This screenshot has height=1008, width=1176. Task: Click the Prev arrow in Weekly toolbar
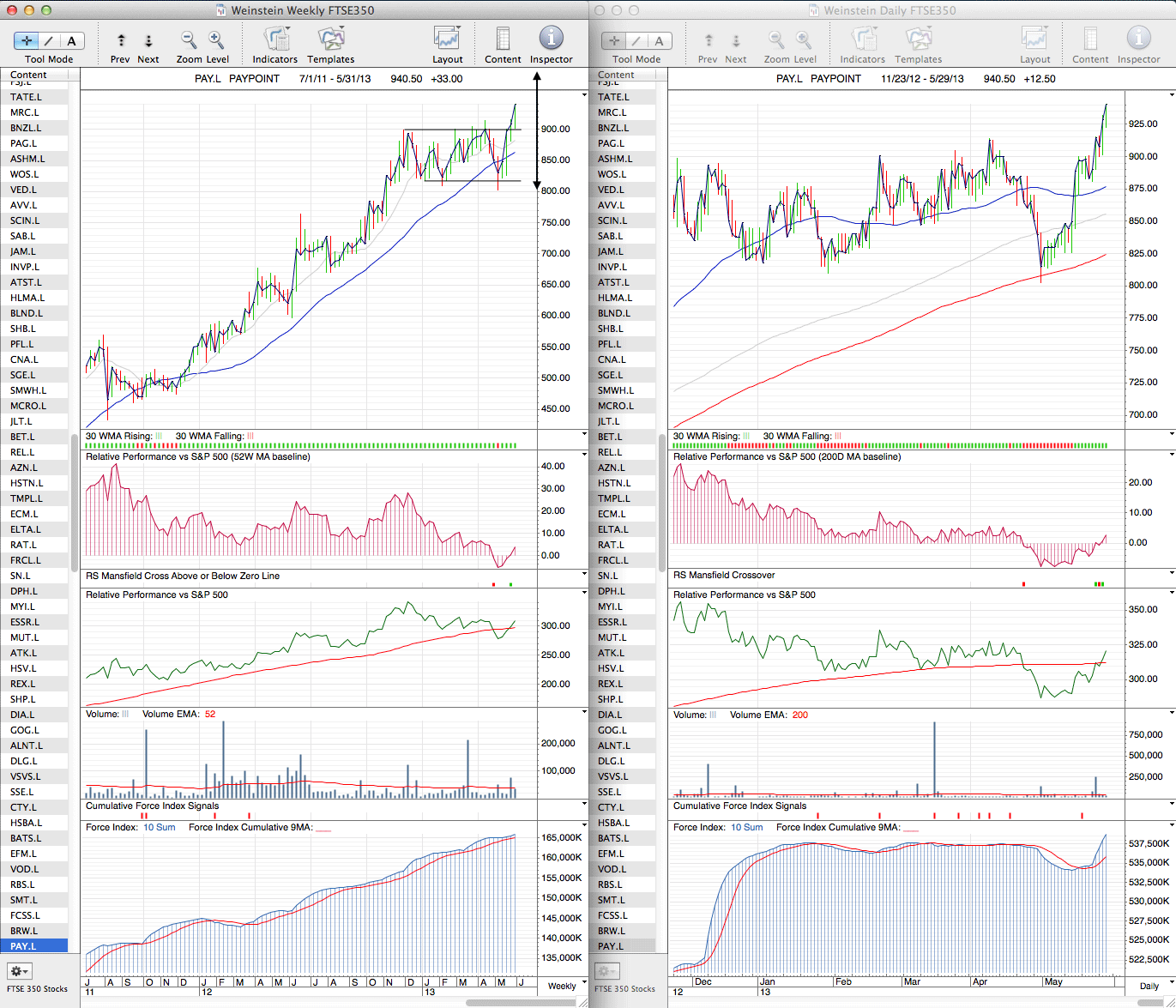click(x=121, y=41)
